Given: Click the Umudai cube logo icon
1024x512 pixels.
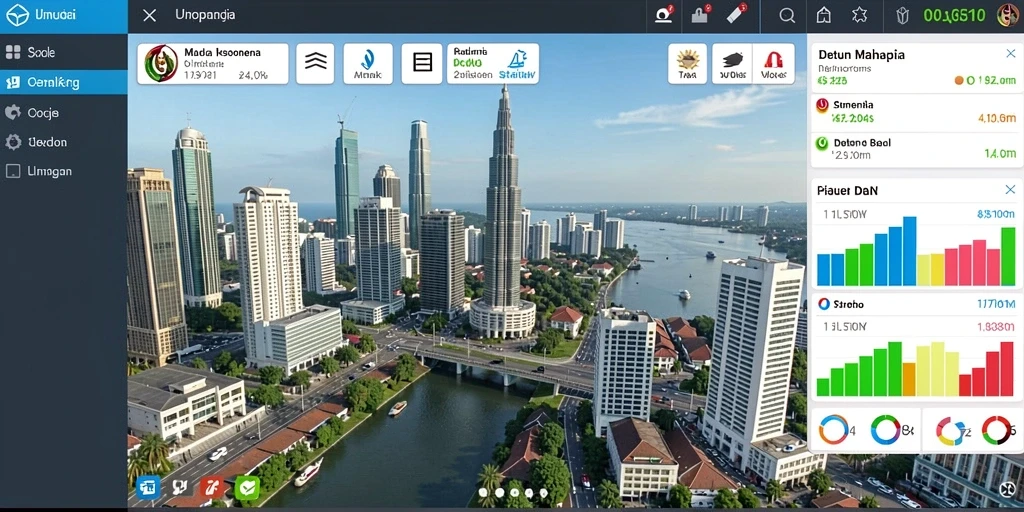Looking at the screenshot, I should 17,16.
